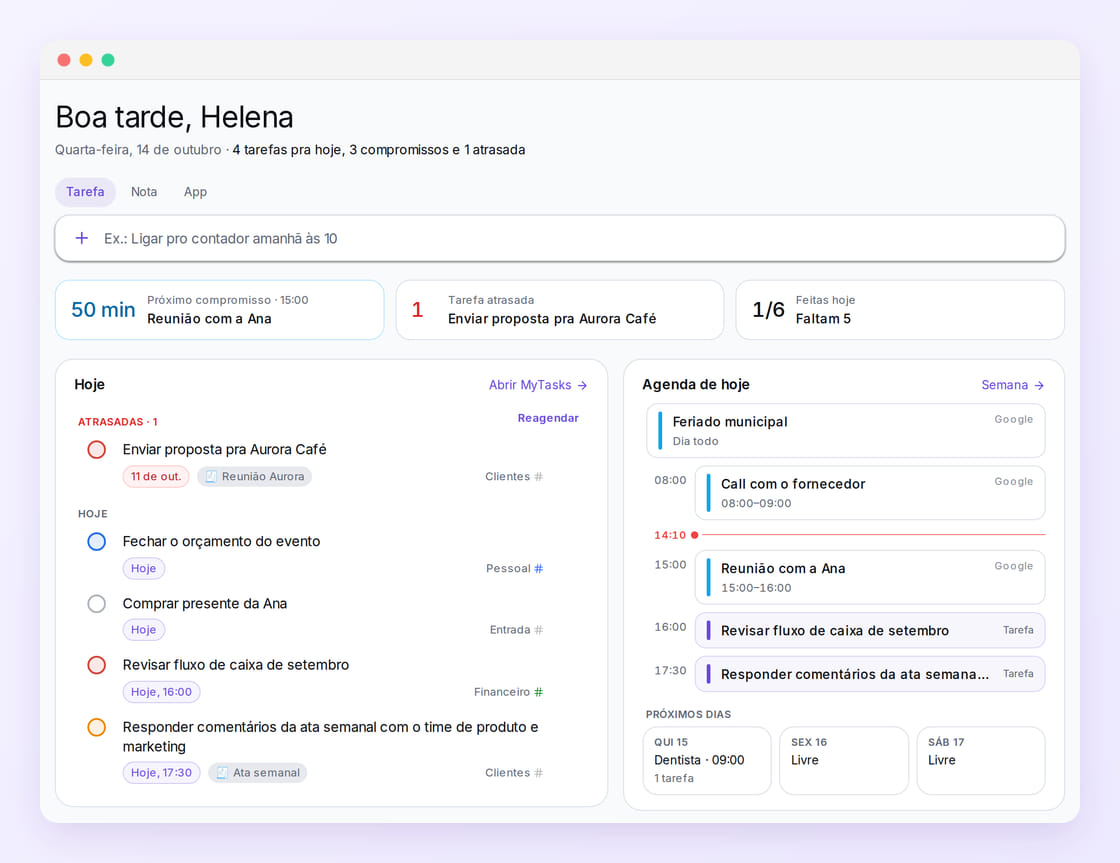This screenshot has width=1120, height=863.
Task: Open the Tarefa atrasada summary card
Action: coord(559,310)
